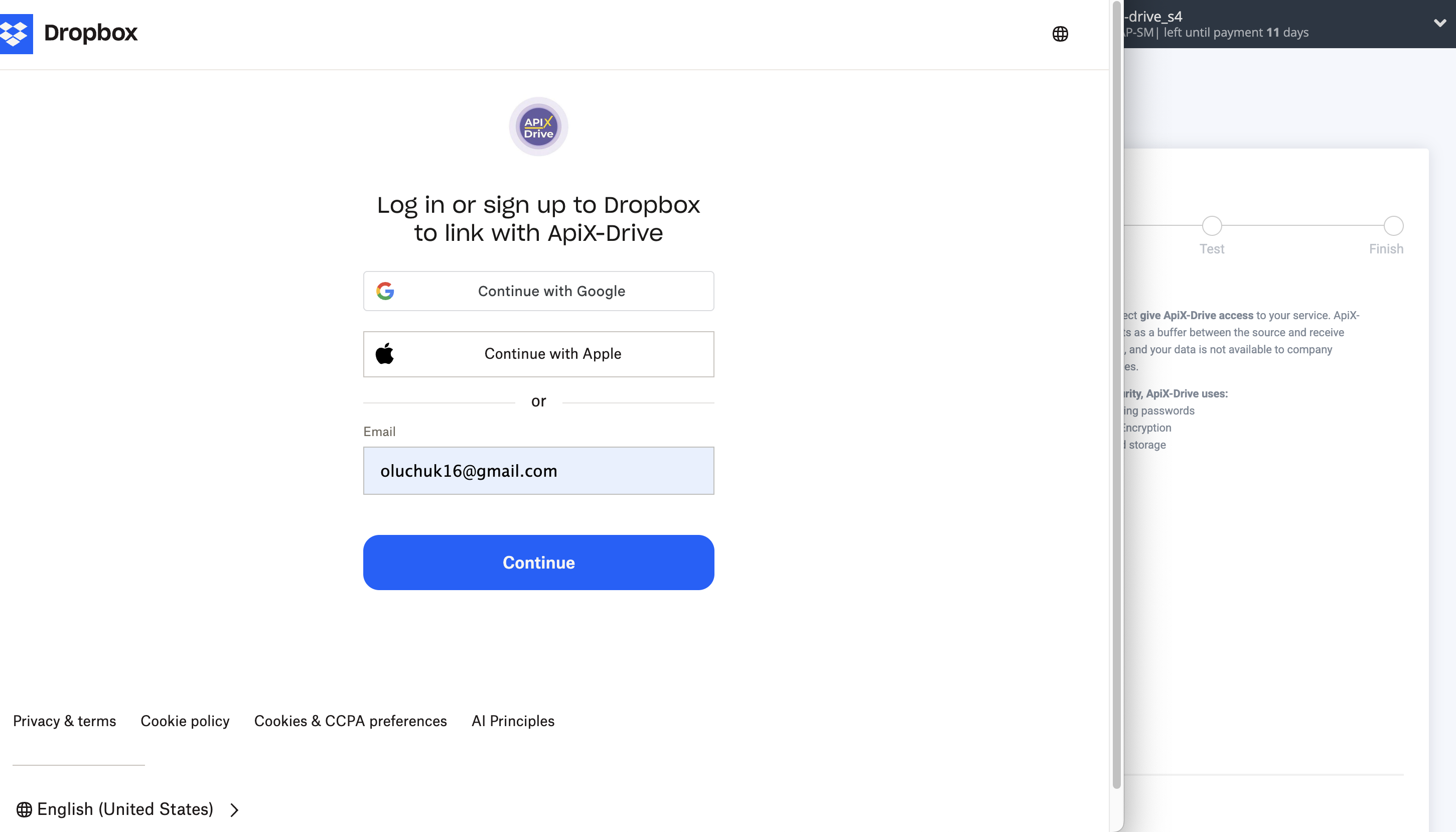1456x832 pixels.
Task: Click Continue with Apple
Action: (538, 353)
